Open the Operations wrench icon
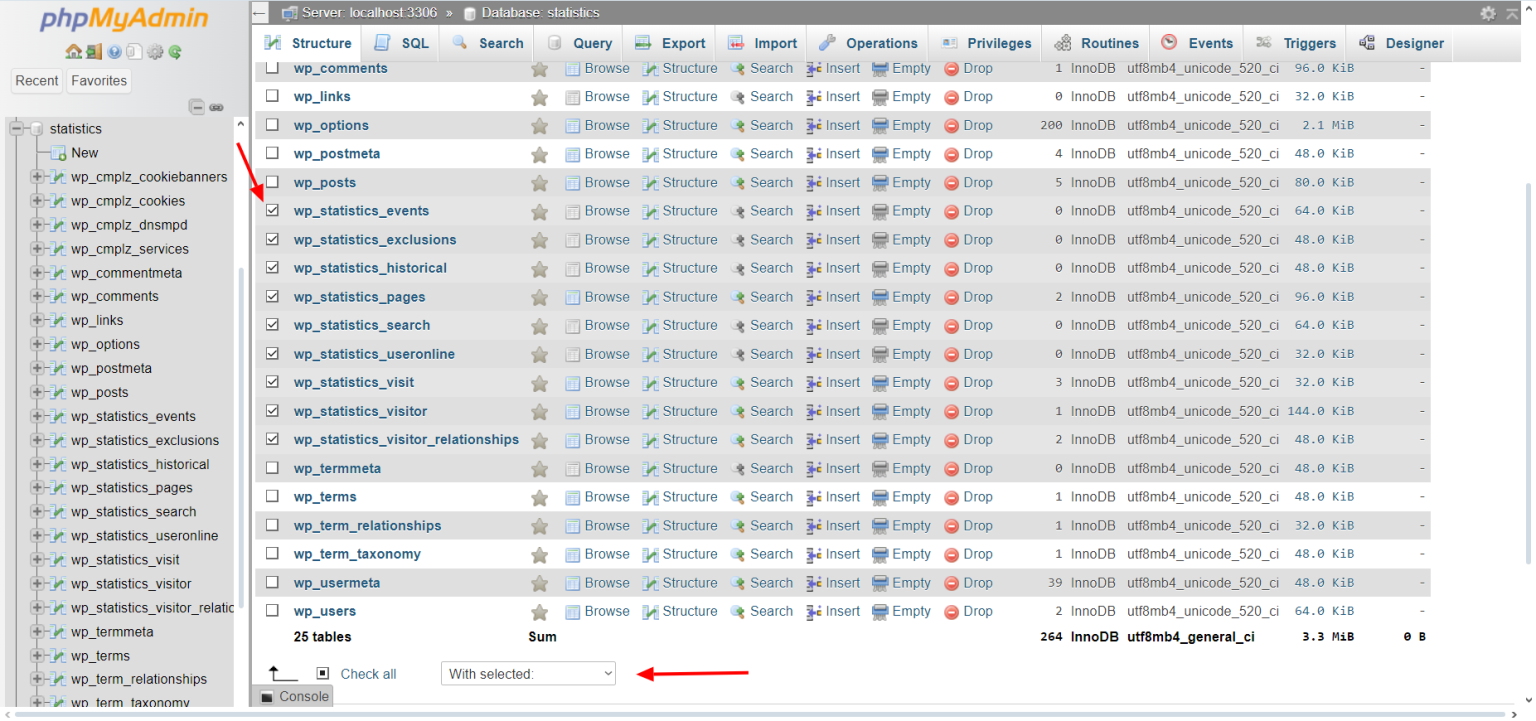The height and width of the screenshot is (721, 1536). pos(826,43)
